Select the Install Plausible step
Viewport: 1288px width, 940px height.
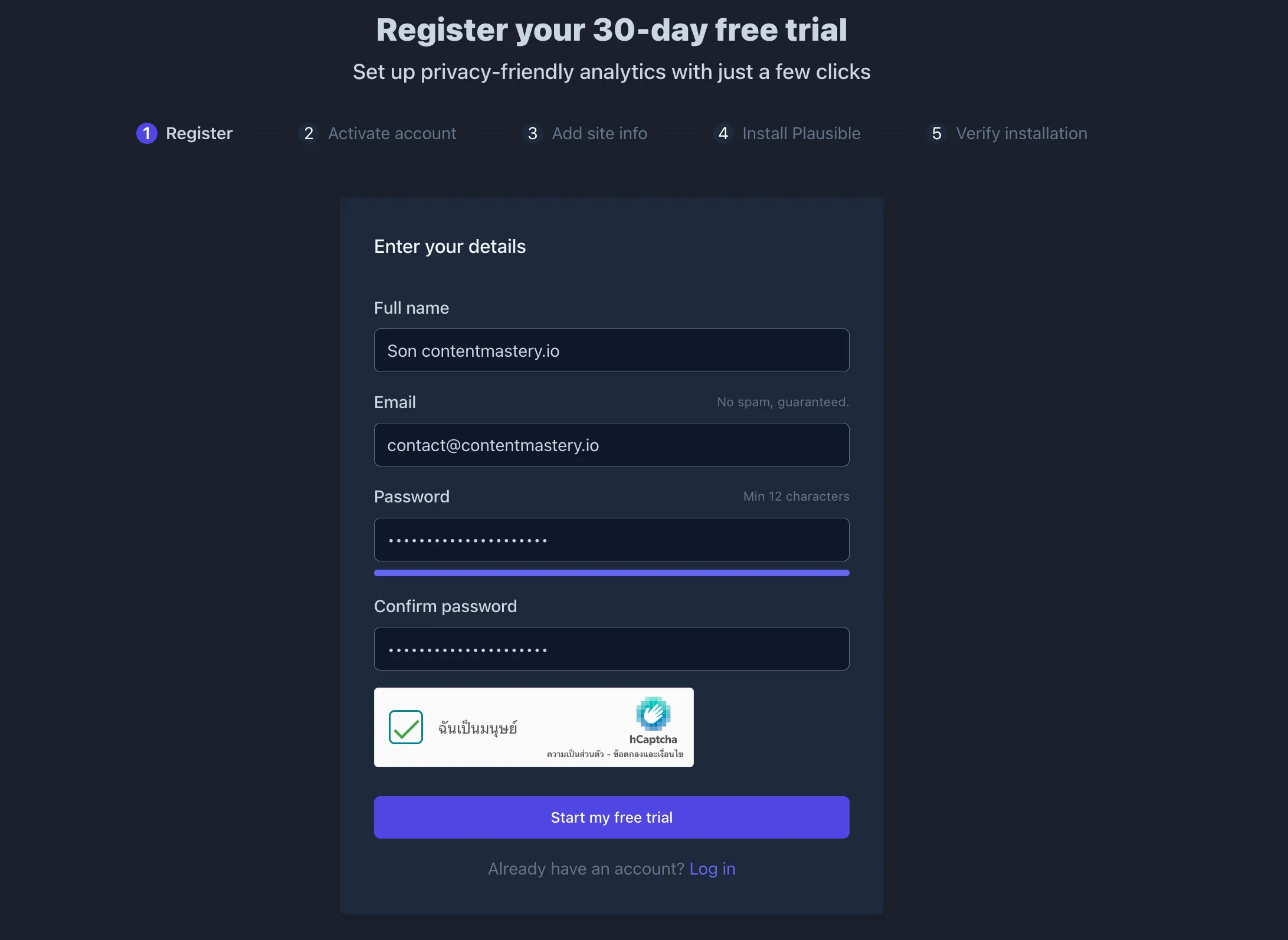[801, 133]
